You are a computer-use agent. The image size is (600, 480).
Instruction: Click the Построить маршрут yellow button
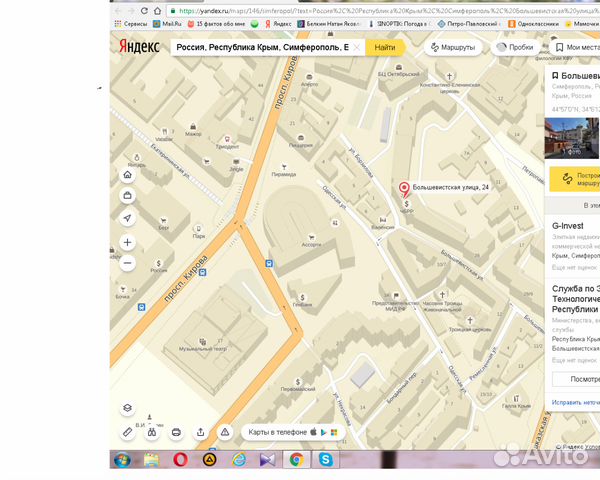[575, 179]
